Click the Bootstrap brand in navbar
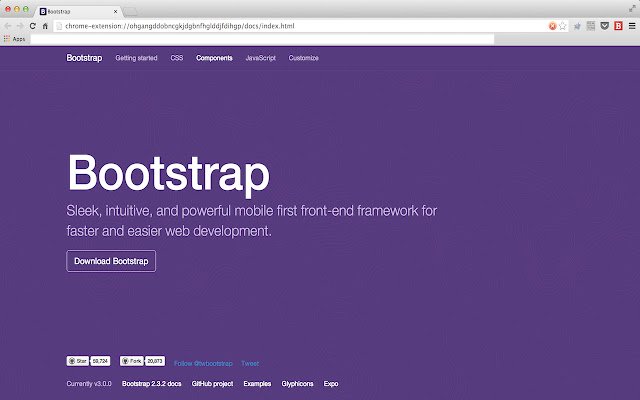 84,58
